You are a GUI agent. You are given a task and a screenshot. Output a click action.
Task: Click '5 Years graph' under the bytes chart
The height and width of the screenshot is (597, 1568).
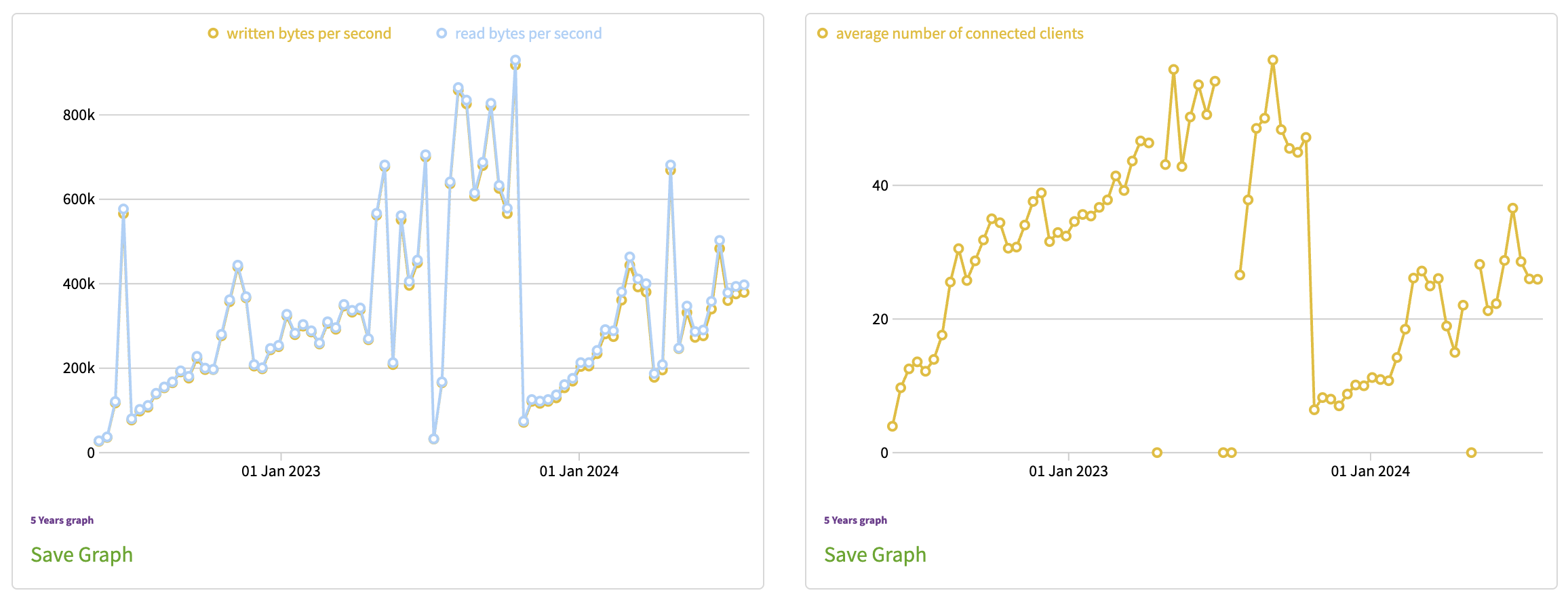tap(62, 520)
